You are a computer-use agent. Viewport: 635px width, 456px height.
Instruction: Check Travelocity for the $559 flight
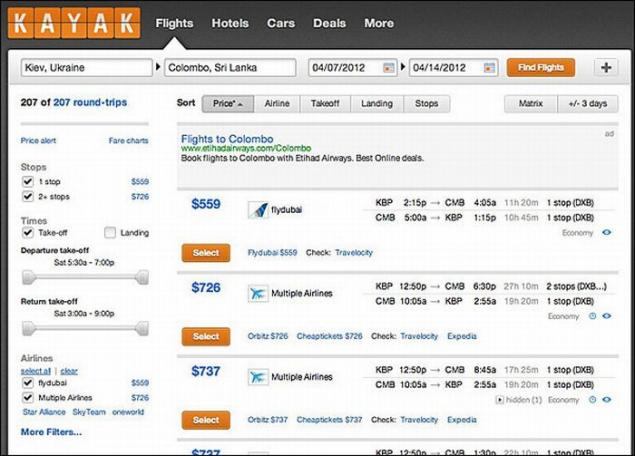coord(354,253)
